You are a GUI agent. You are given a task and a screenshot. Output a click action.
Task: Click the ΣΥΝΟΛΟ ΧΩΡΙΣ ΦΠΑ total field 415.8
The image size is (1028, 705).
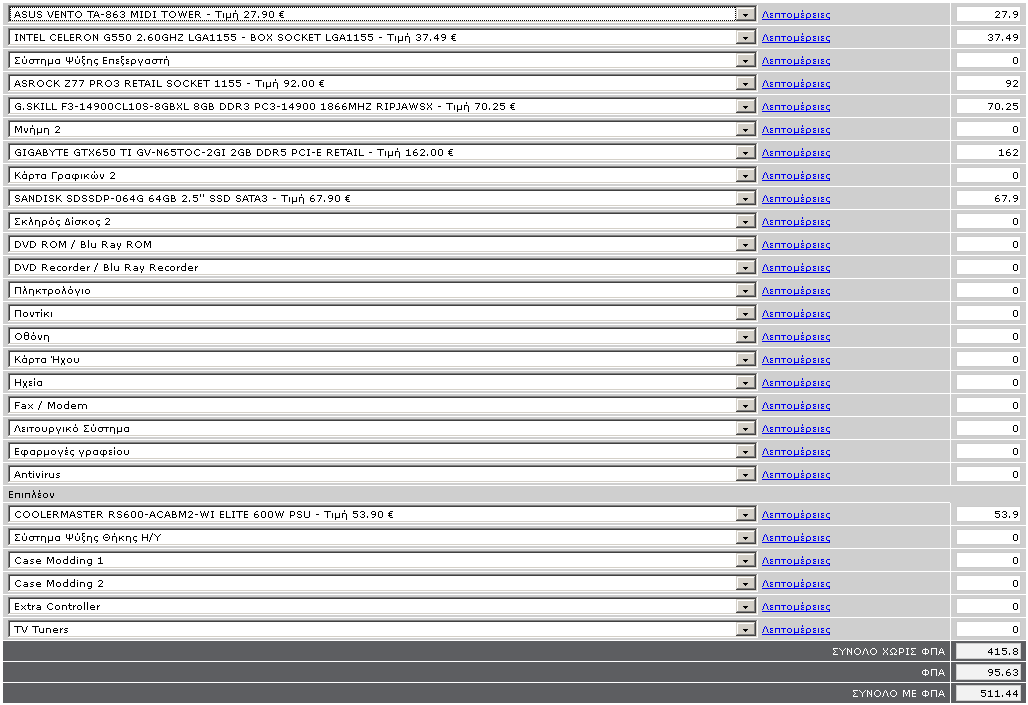pyautogui.click(x=988, y=651)
